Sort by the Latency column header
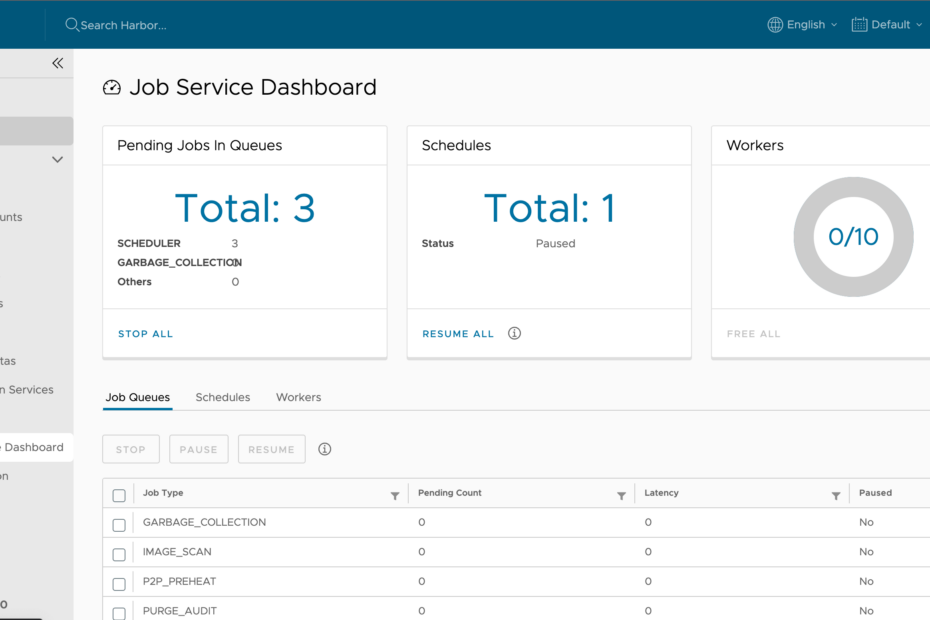 (661, 492)
